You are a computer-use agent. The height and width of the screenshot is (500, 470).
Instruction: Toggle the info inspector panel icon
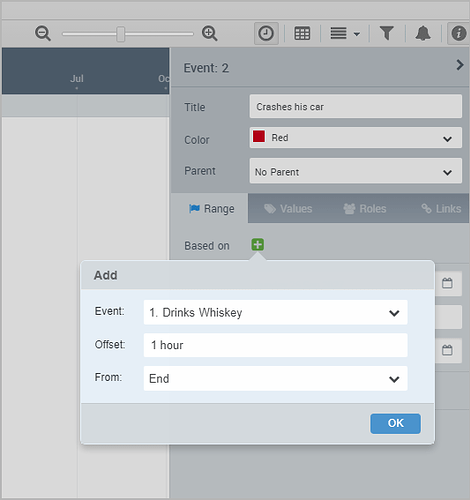[459, 33]
